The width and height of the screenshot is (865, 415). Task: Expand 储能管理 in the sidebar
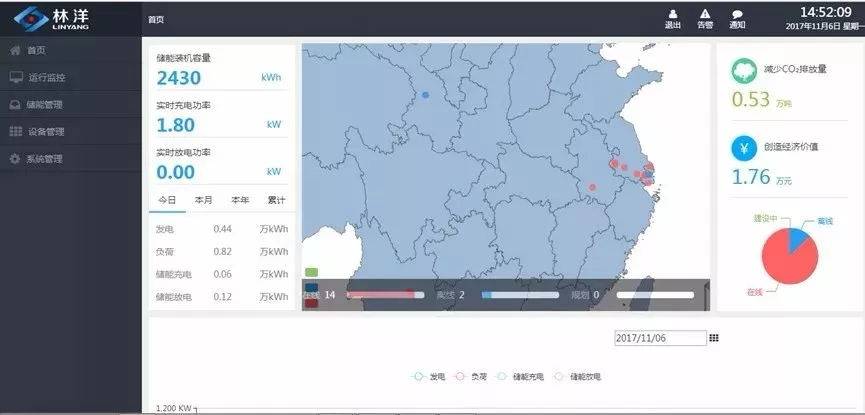pos(45,104)
